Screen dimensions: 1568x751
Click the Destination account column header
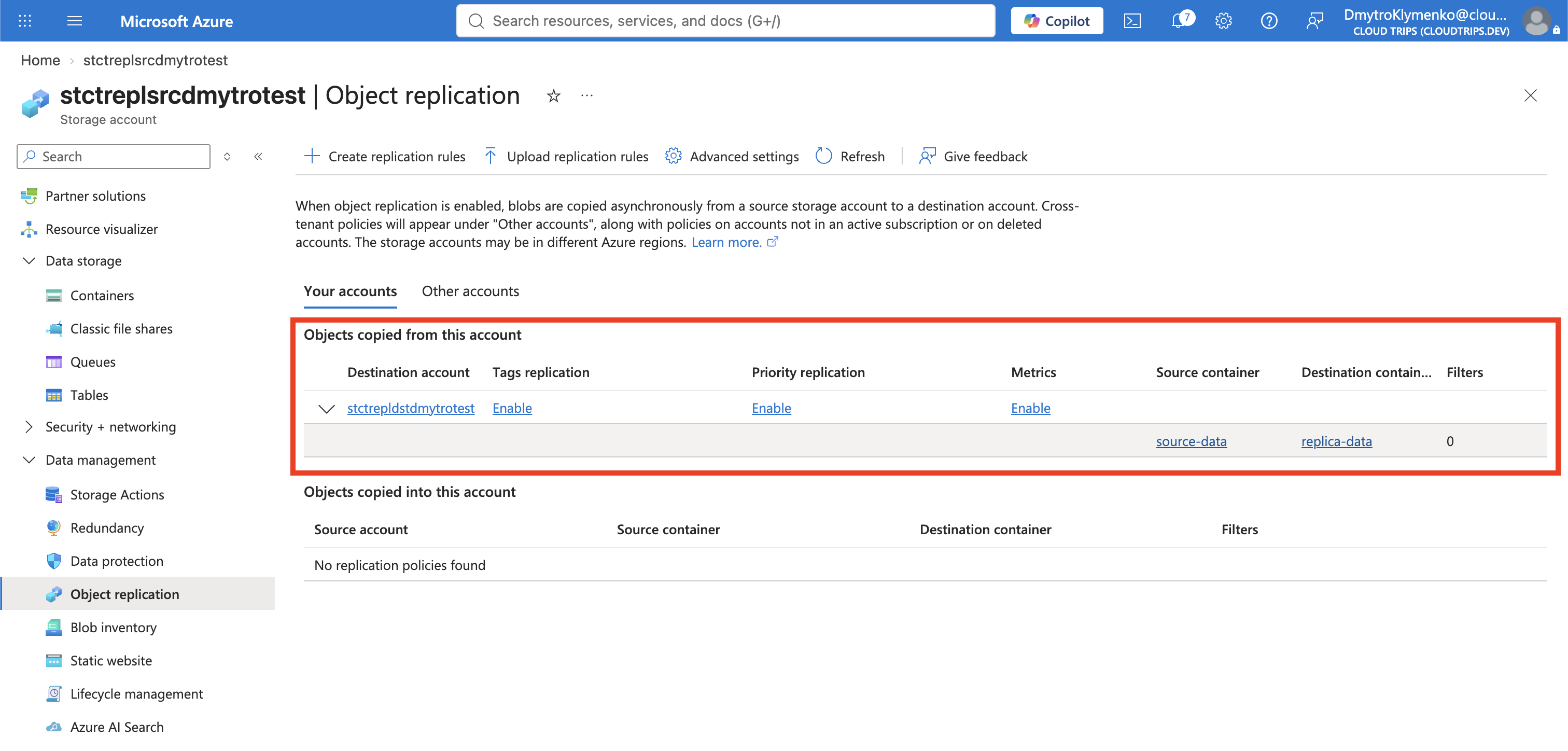coord(409,372)
